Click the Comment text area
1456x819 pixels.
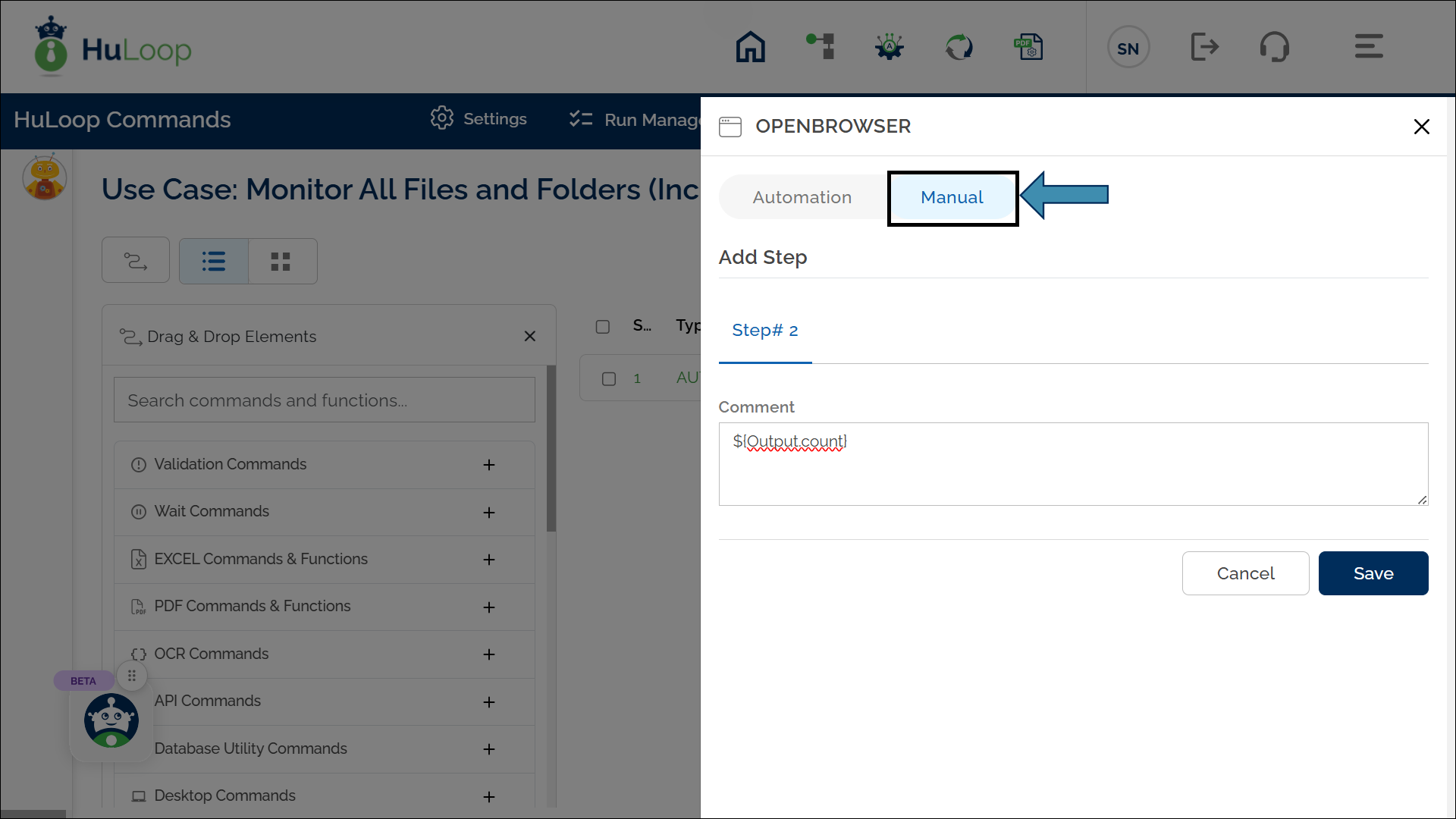pyautogui.click(x=1072, y=464)
